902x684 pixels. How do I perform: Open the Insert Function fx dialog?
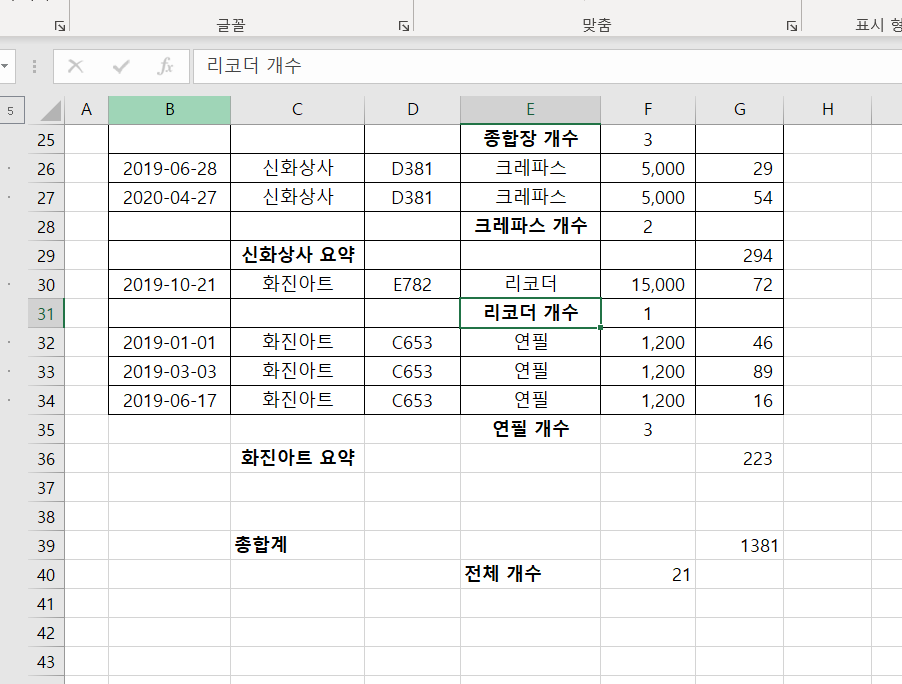(166, 66)
